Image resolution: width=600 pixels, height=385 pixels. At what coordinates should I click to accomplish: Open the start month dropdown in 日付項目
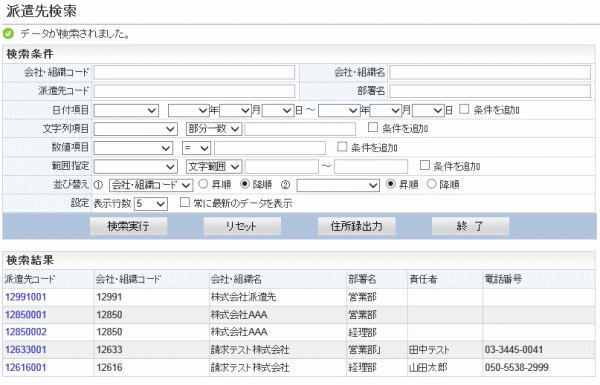point(235,111)
